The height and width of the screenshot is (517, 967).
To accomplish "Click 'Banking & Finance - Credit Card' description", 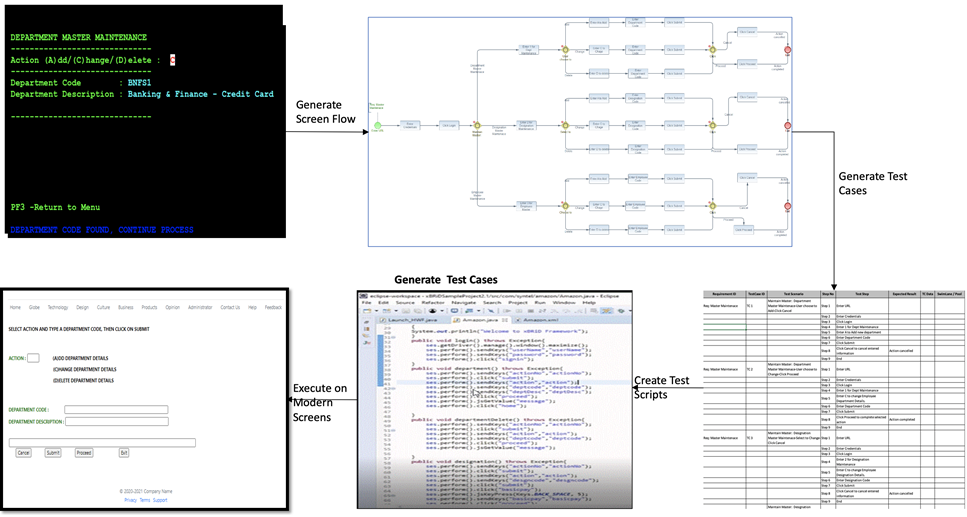I will pyautogui.click(x=200, y=94).
